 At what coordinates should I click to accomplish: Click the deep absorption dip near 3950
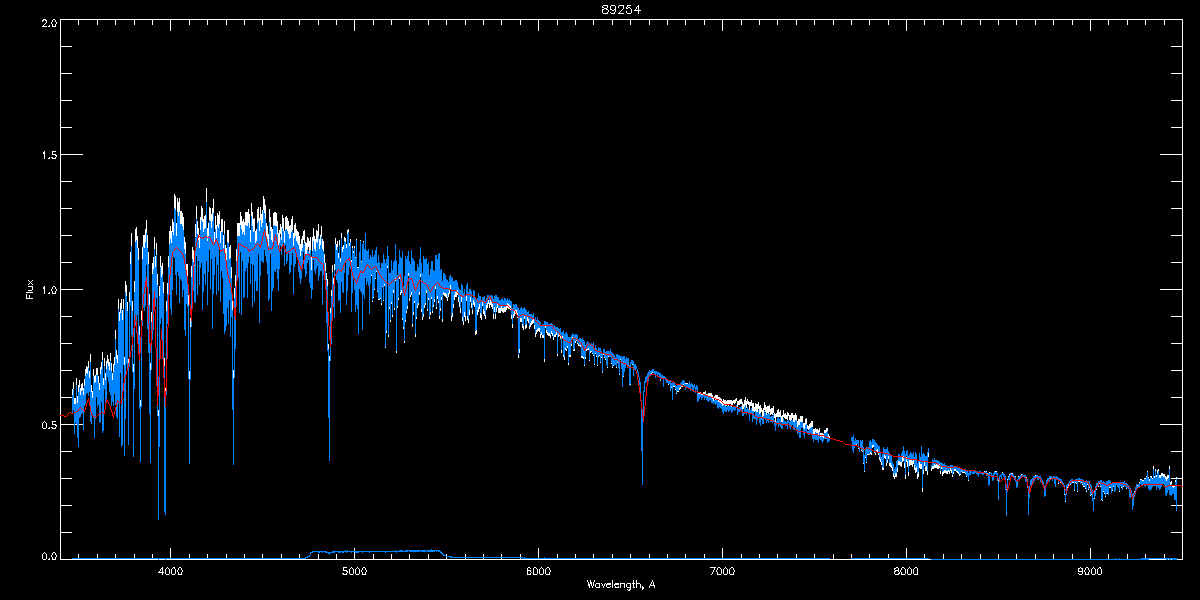point(161,440)
